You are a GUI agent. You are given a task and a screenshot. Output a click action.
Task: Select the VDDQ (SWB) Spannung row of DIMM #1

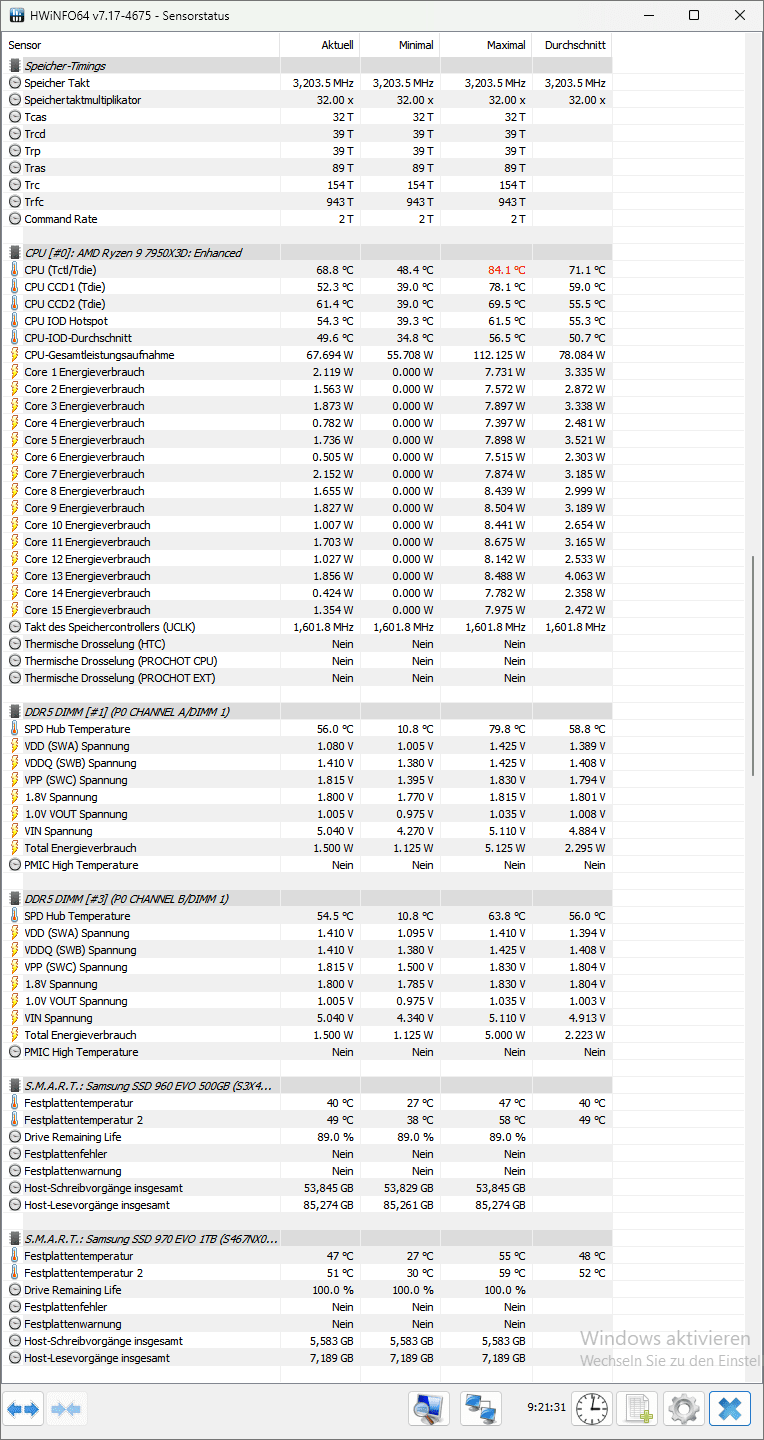[306, 763]
